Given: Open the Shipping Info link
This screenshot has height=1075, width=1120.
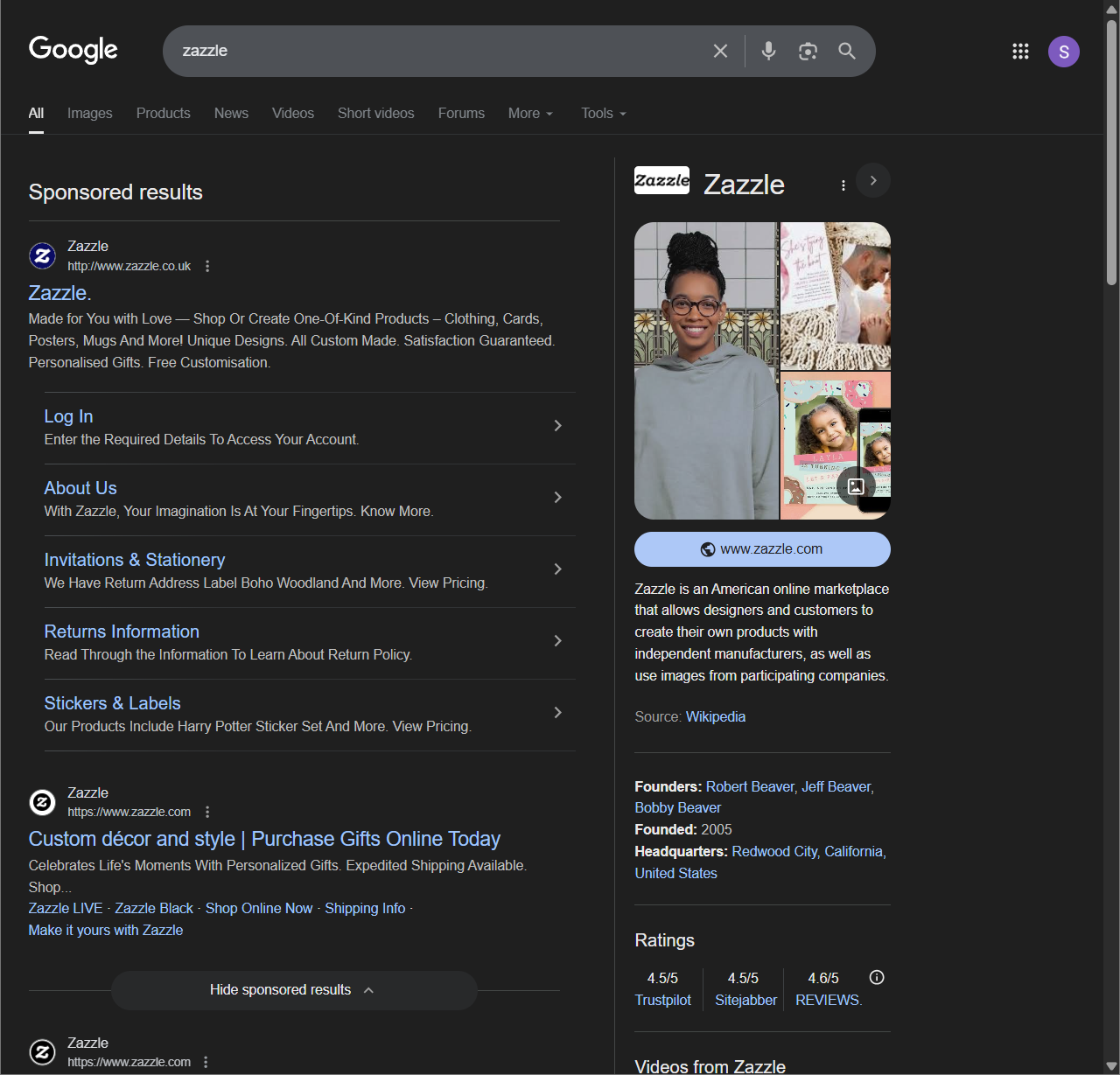Looking at the screenshot, I should (365, 908).
